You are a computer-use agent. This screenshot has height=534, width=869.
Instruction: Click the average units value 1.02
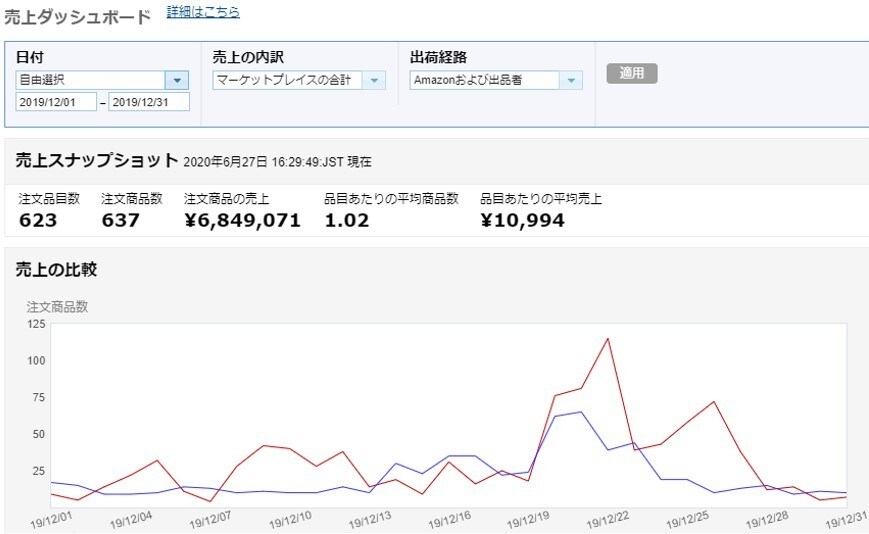pyautogui.click(x=346, y=220)
